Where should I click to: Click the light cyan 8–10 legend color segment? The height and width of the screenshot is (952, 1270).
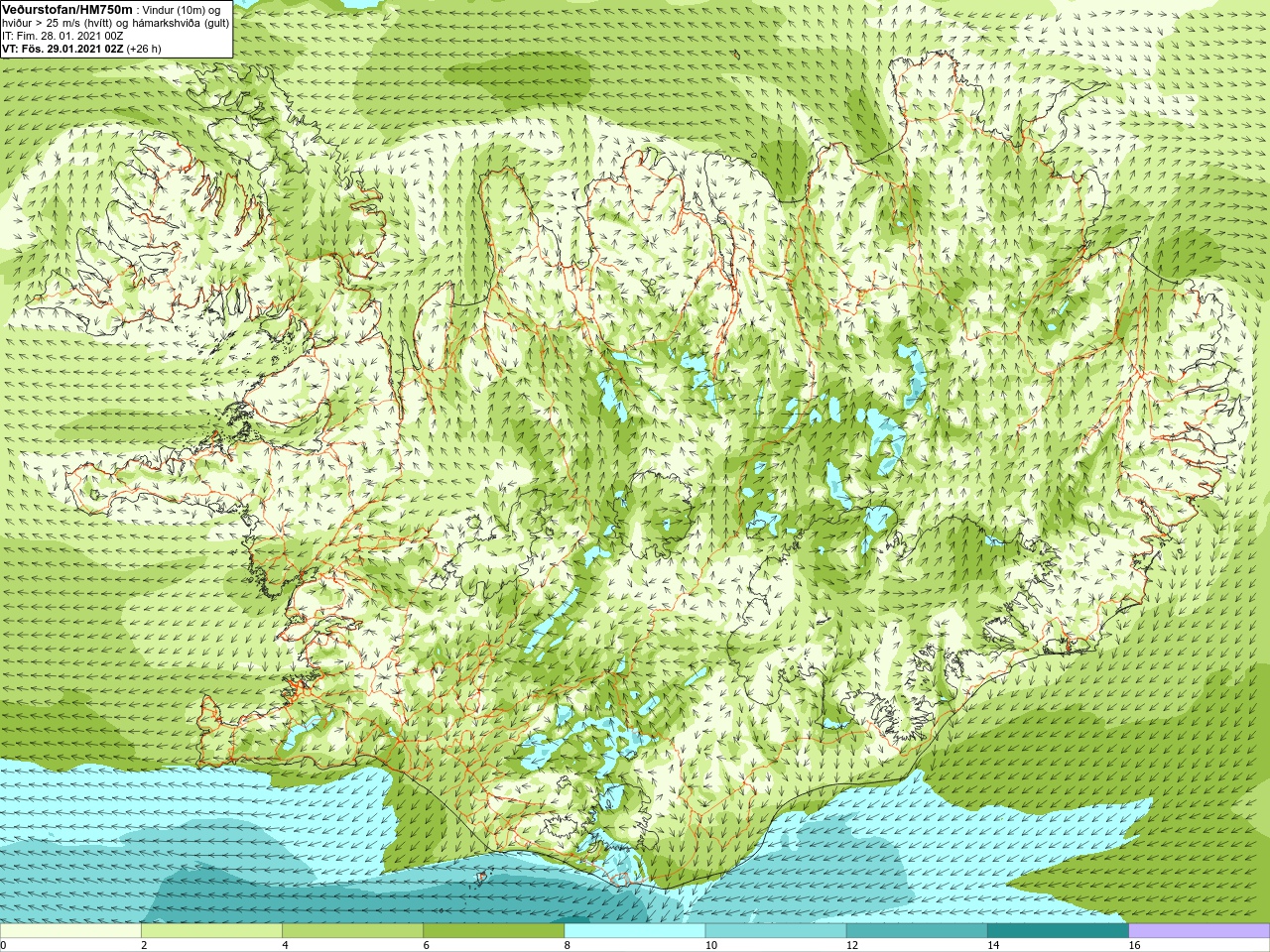(635, 931)
